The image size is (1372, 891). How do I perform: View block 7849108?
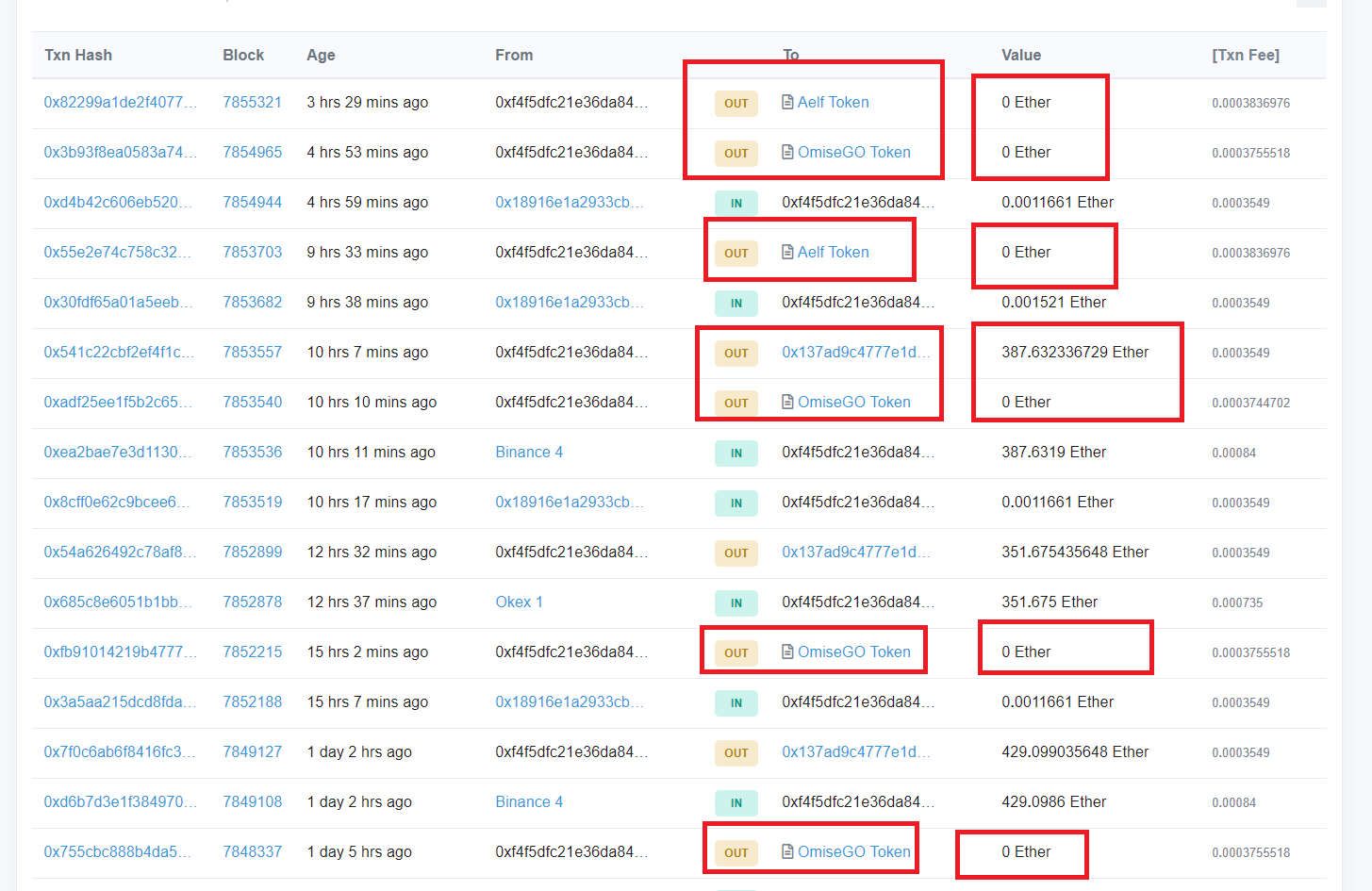pos(253,801)
